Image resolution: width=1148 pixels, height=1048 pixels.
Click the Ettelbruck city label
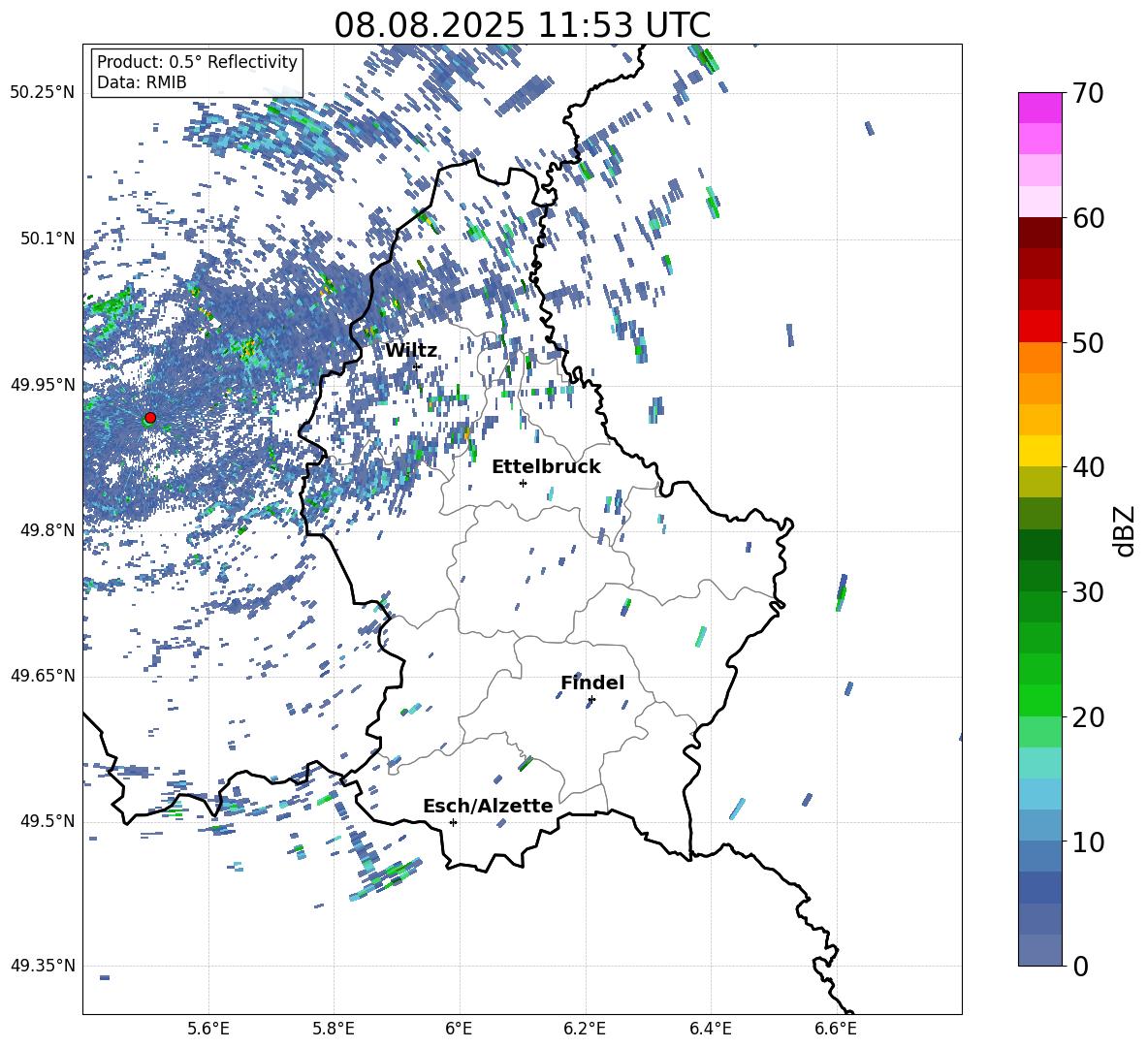pos(546,467)
